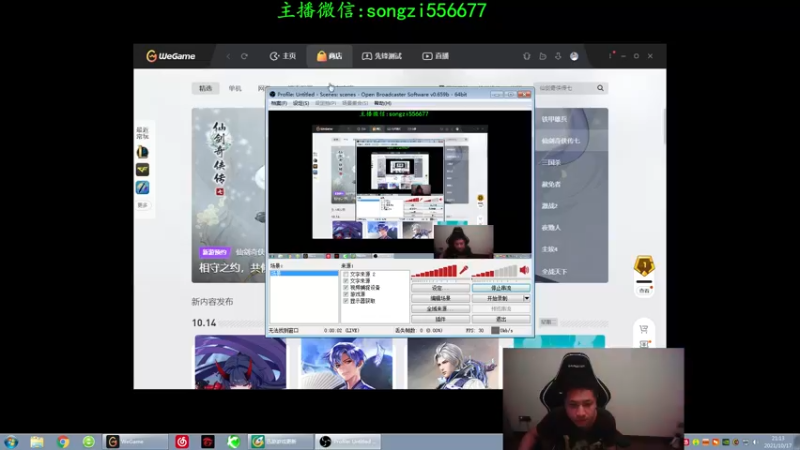Viewport: 800px width, 450px height.
Task: Click the WeGame search magnifier icon
Action: click(x=601, y=88)
